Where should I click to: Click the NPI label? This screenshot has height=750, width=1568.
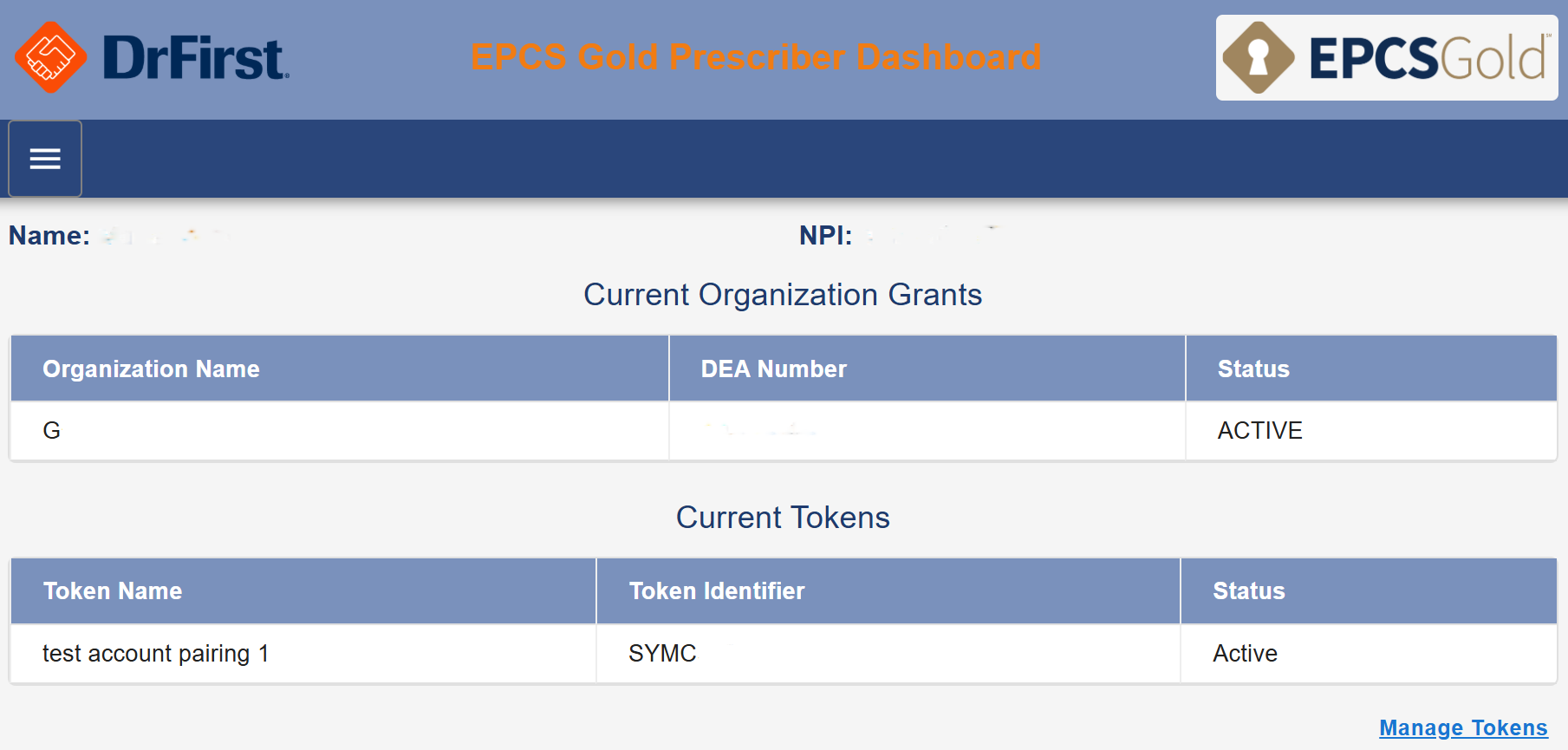click(825, 236)
